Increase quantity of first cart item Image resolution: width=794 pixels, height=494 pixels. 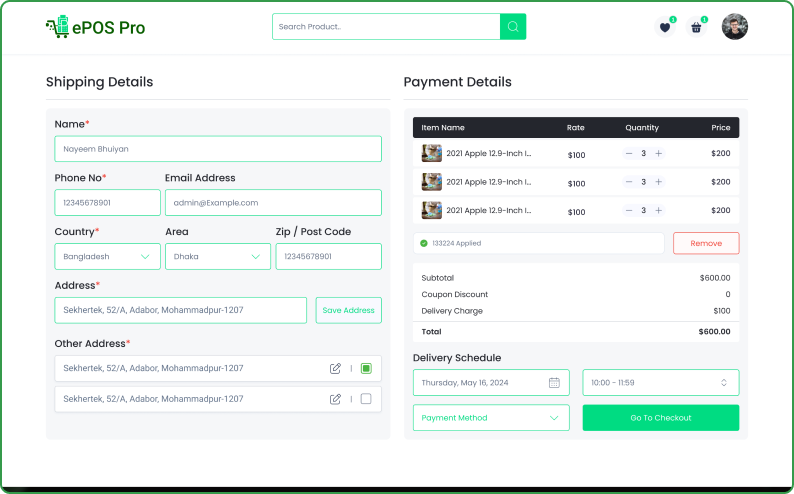click(x=658, y=154)
